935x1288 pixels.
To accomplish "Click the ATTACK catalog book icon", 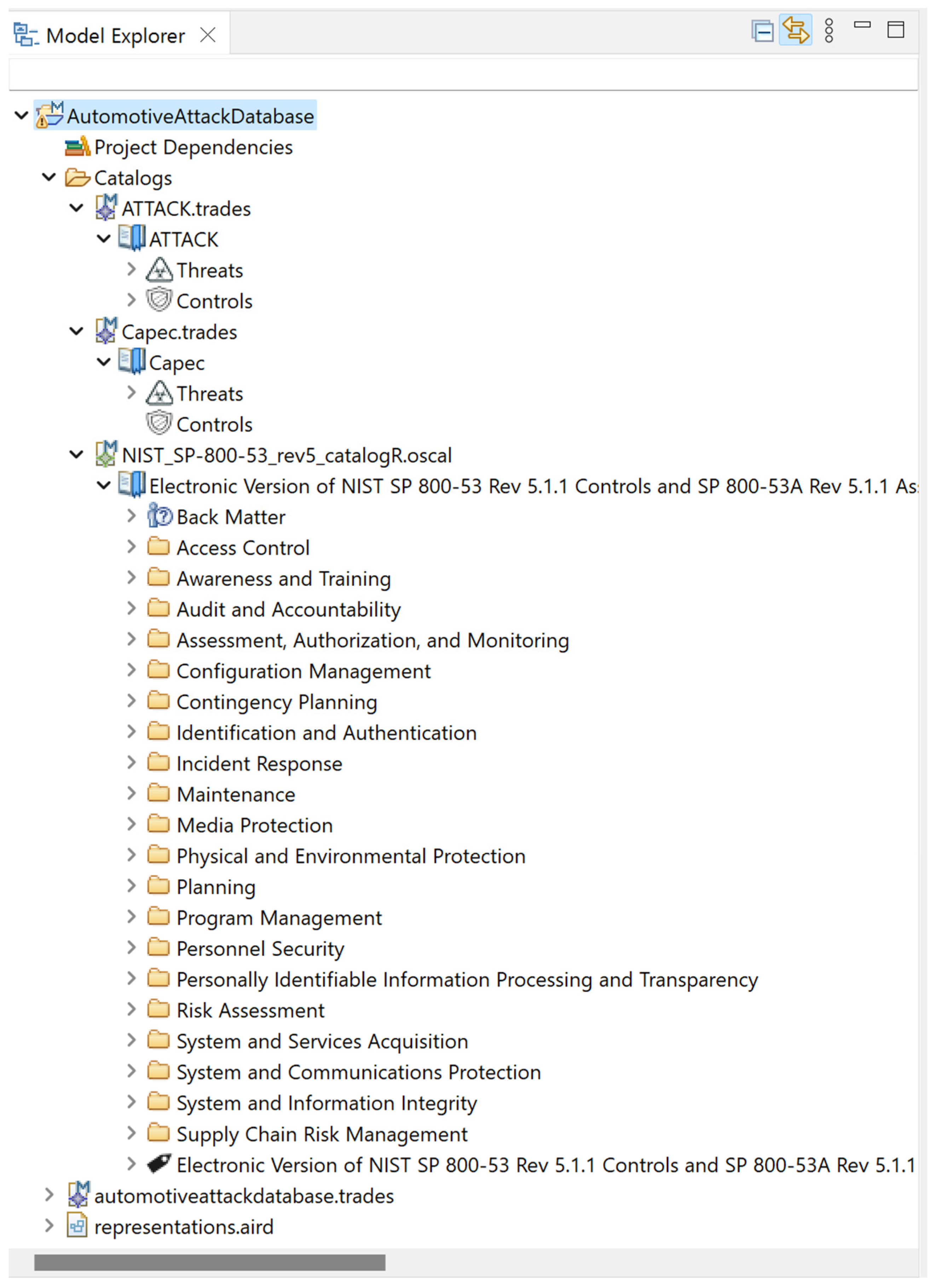I will [132, 239].
